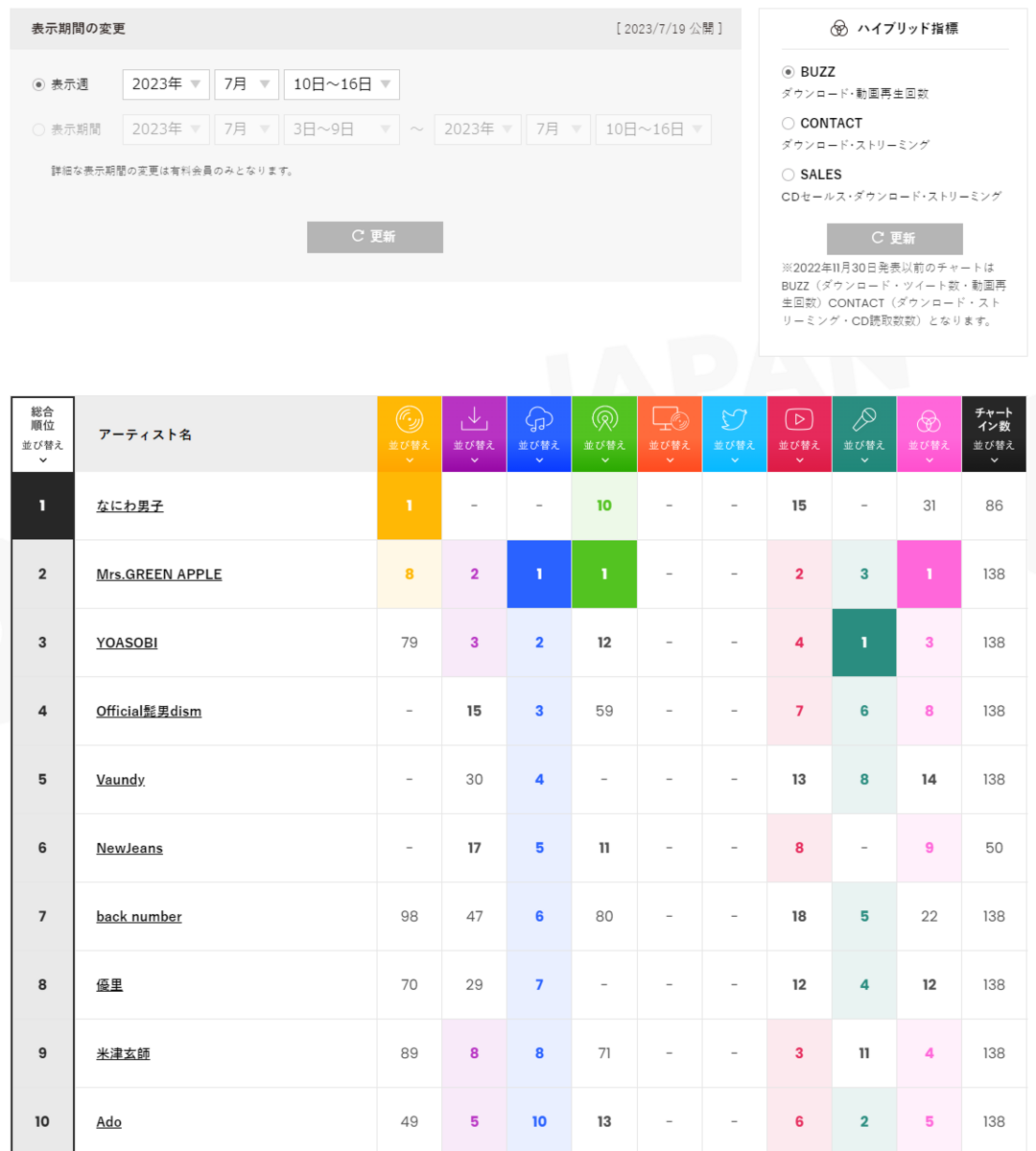The image size is (1036, 1151).
Task: Sort by radio airplay icon column
Action: point(604,434)
